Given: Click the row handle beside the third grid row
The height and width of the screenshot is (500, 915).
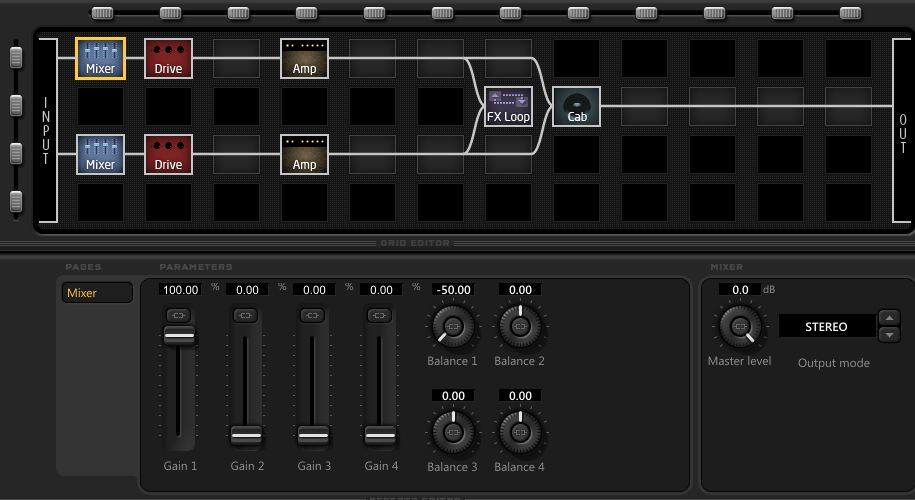Looking at the screenshot, I should 16,153.
